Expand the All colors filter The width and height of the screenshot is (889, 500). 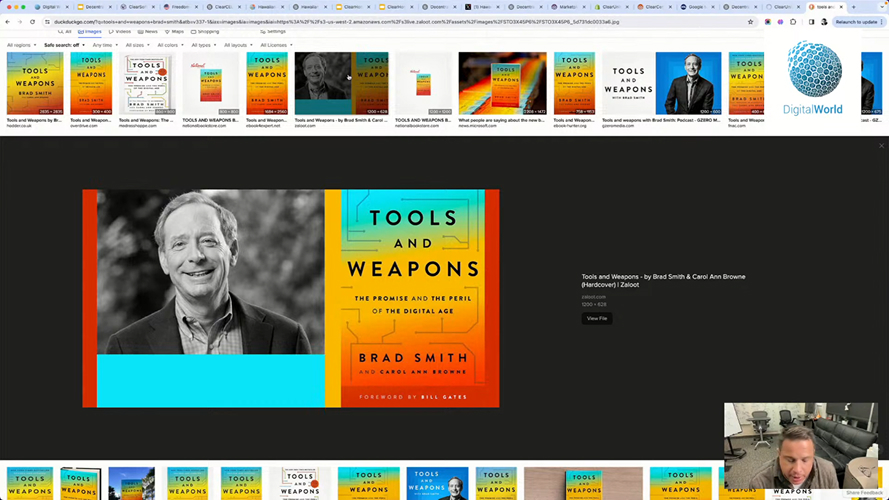pos(170,45)
